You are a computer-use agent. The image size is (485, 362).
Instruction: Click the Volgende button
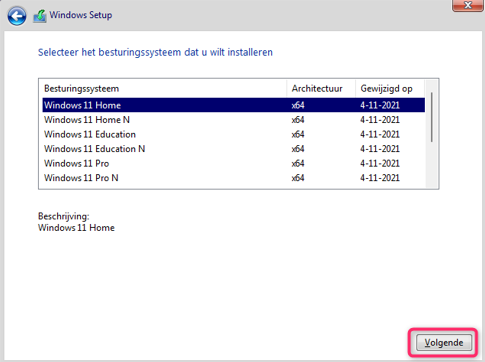(444, 343)
